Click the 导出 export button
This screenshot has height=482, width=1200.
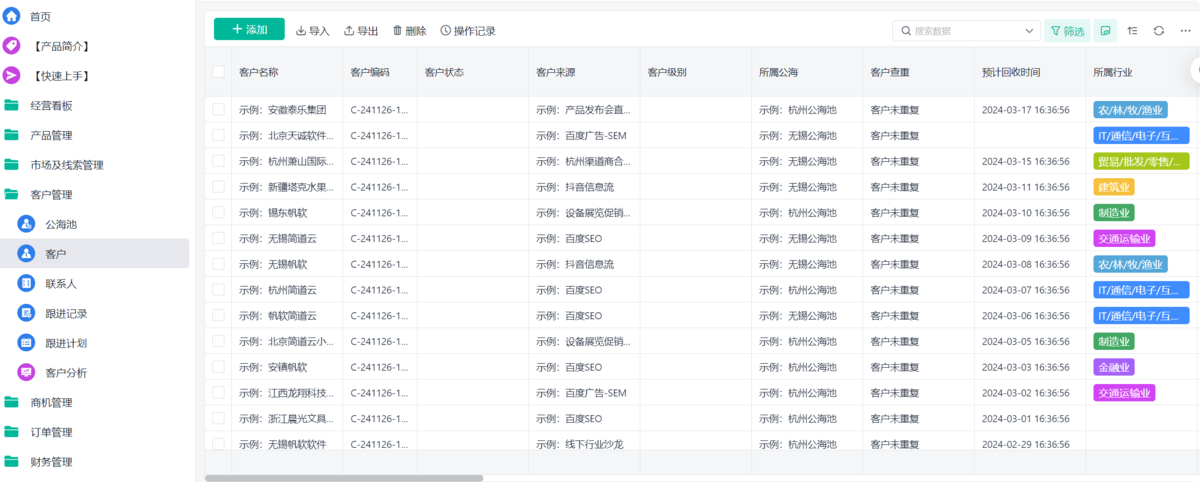tap(361, 31)
